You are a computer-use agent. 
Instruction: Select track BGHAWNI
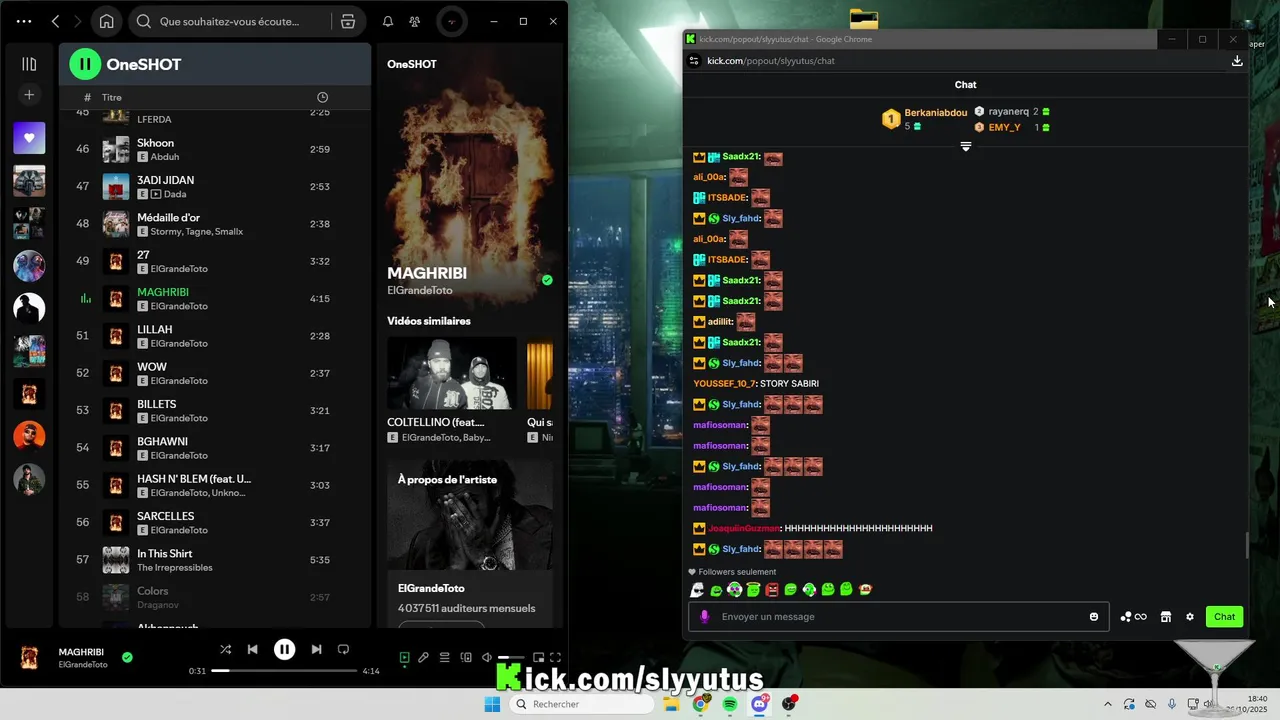pos(215,448)
